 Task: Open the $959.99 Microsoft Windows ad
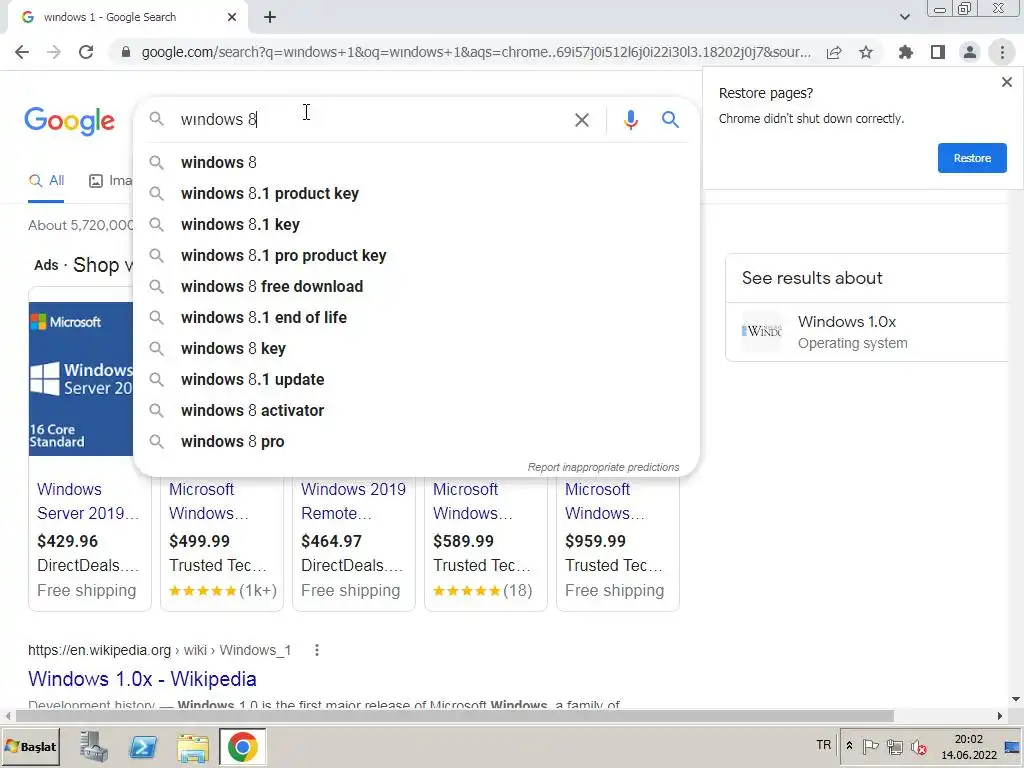pyautogui.click(x=605, y=501)
